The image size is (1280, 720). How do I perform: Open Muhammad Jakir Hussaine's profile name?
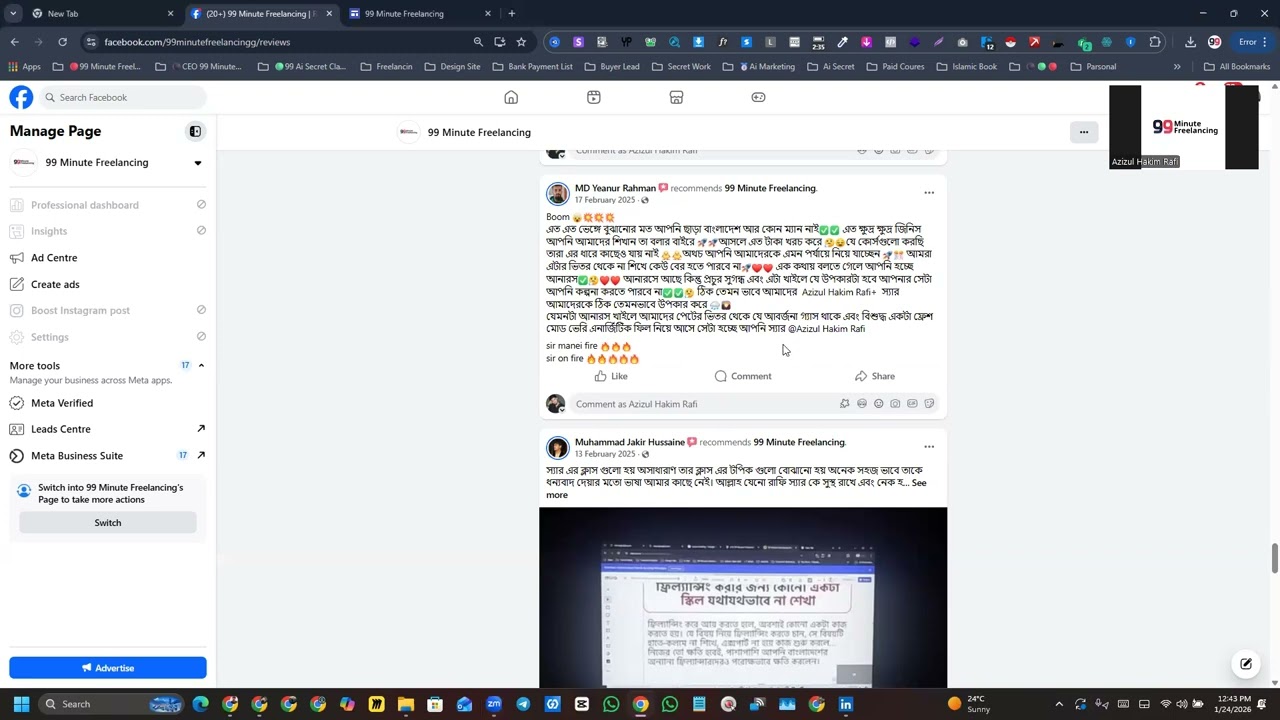[x=630, y=442]
